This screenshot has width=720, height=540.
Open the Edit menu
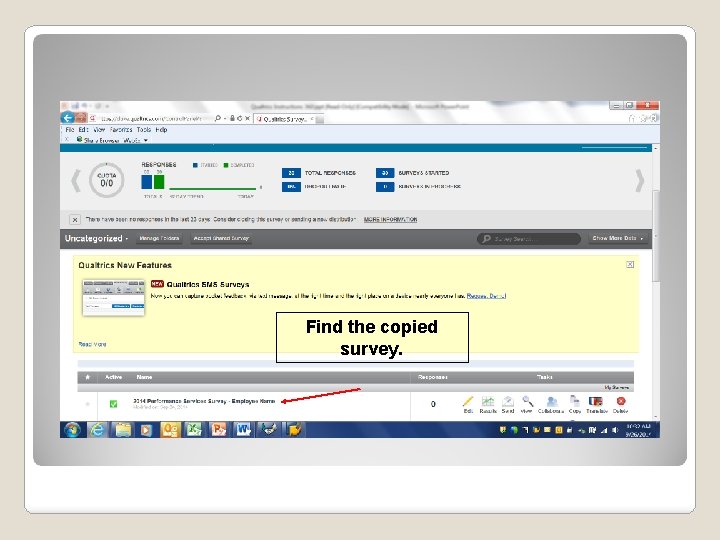[x=83, y=130]
